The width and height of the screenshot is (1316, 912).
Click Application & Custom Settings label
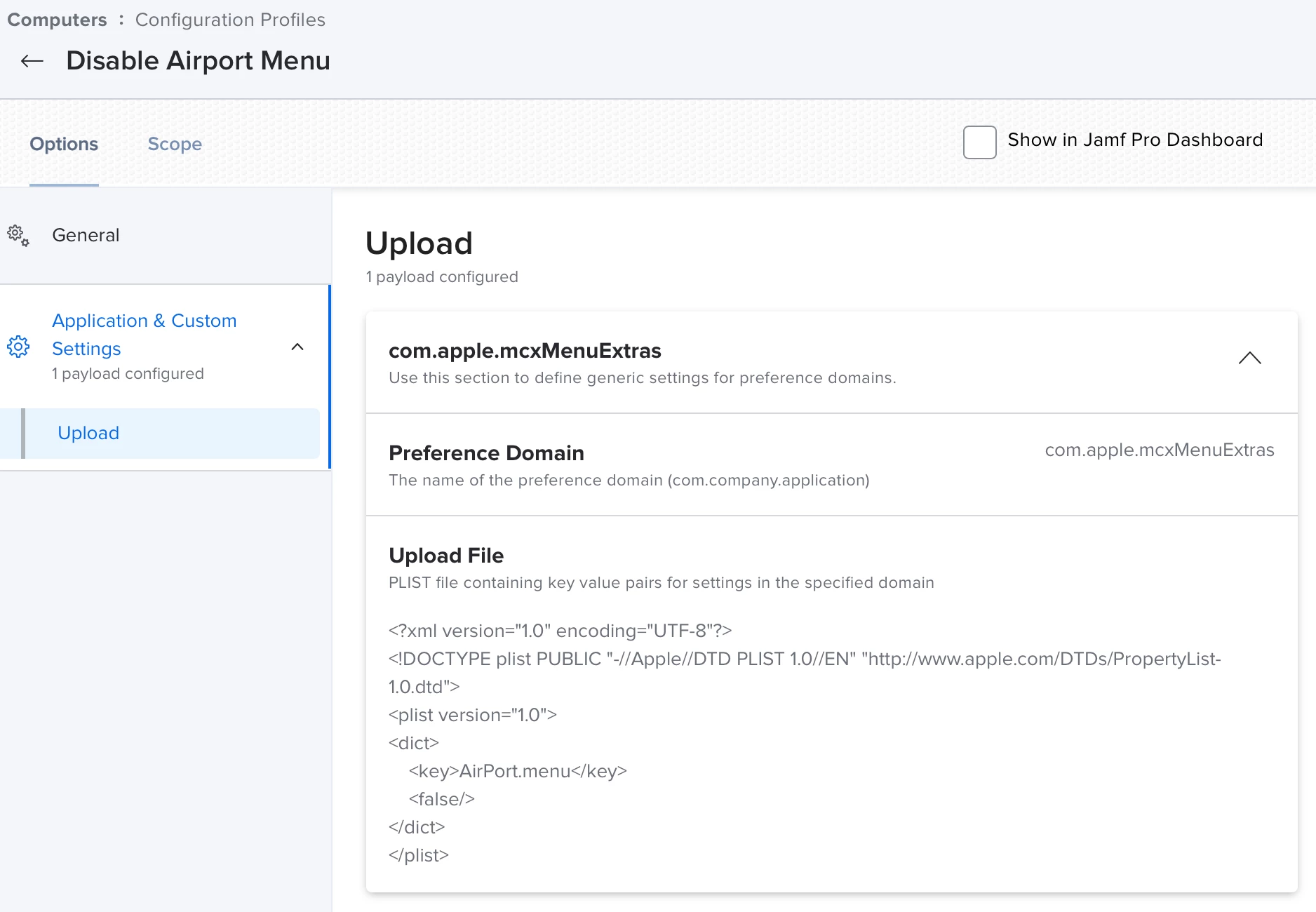pyautogui.click(x=144, y=334)
